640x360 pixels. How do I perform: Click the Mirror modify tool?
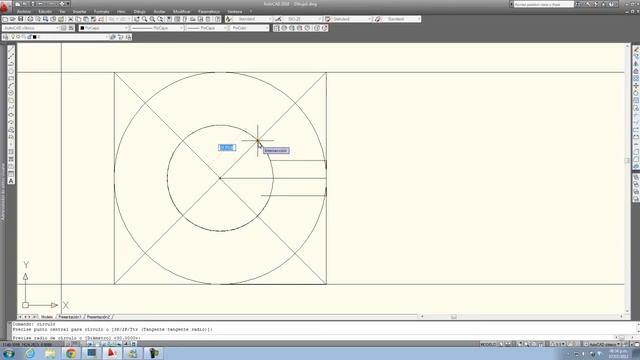(x=636, y=64)
